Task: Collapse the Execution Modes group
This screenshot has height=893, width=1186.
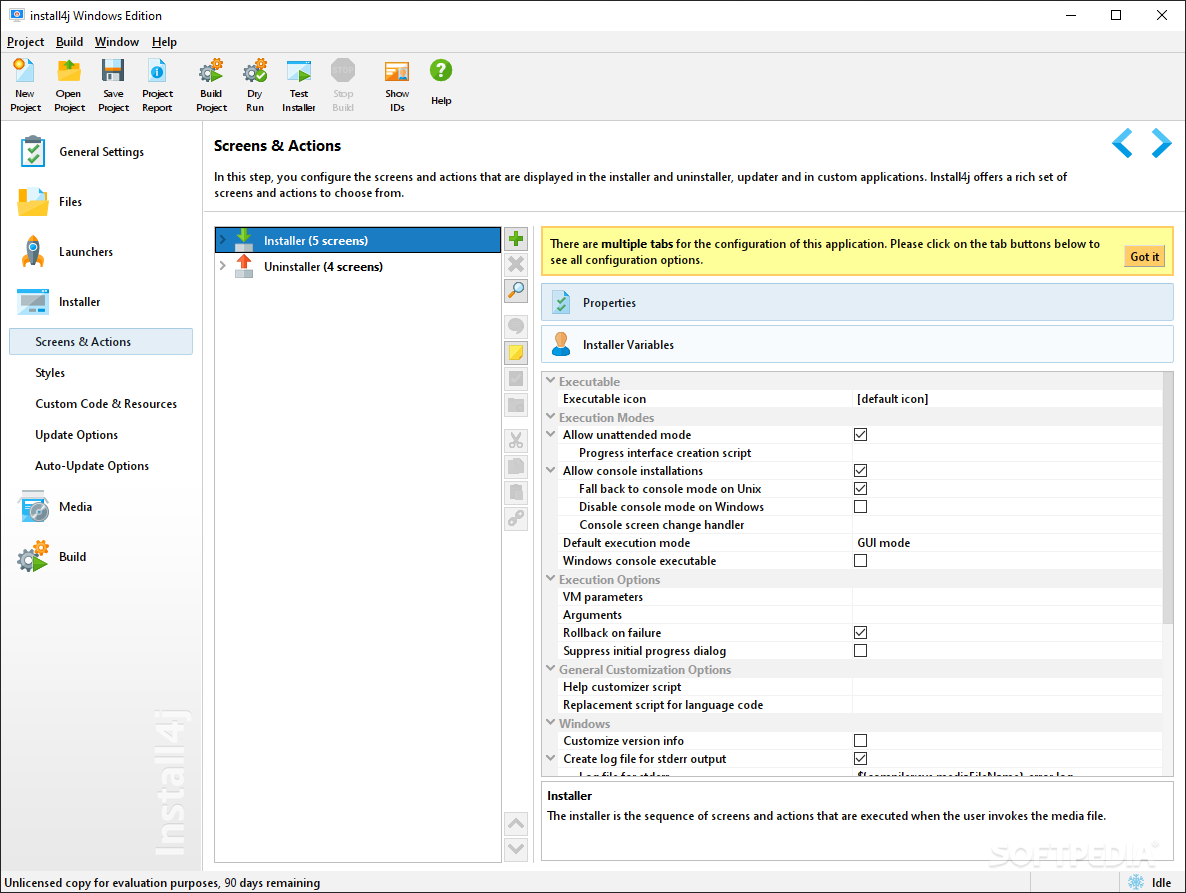Action: 551,417
